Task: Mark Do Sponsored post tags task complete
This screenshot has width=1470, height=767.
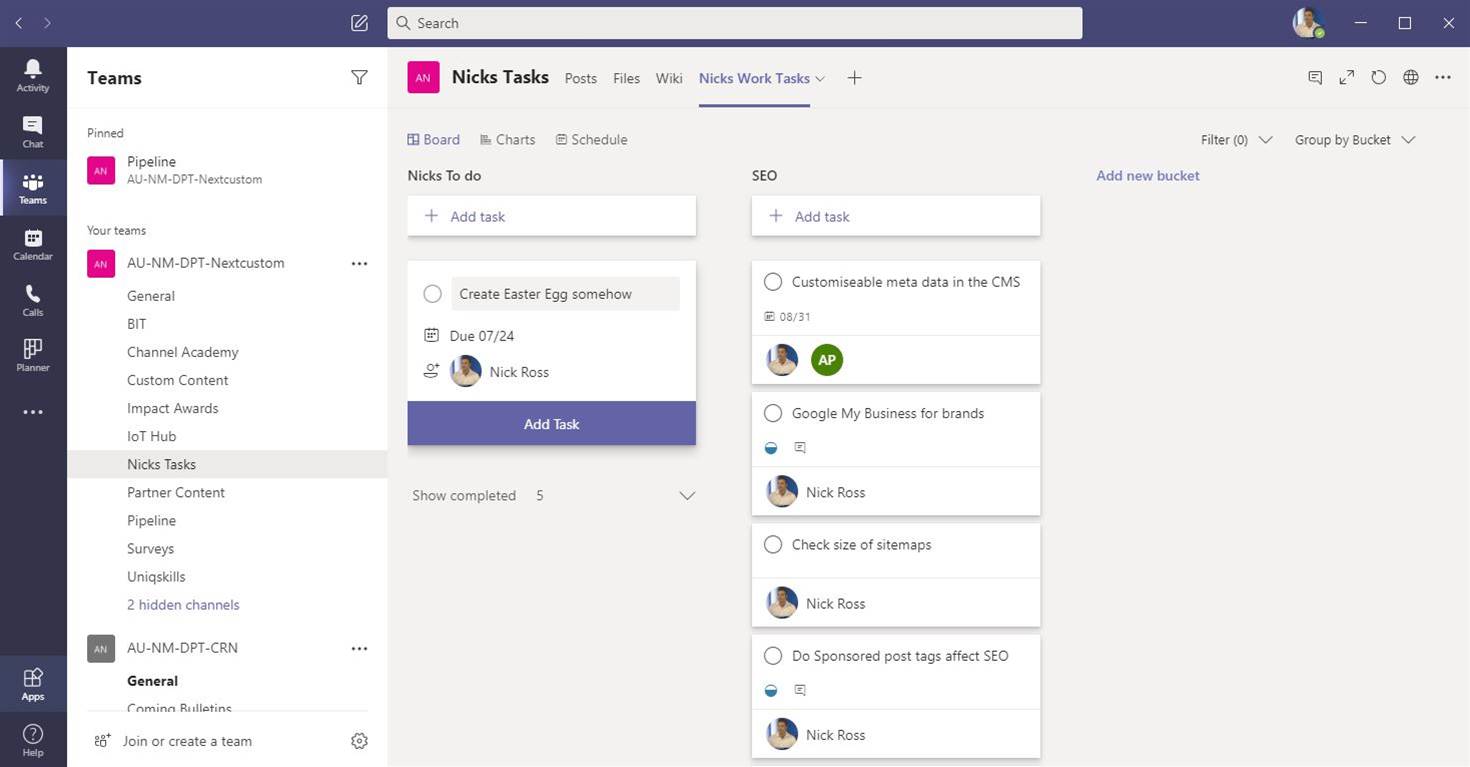Action: pos(773,656)
